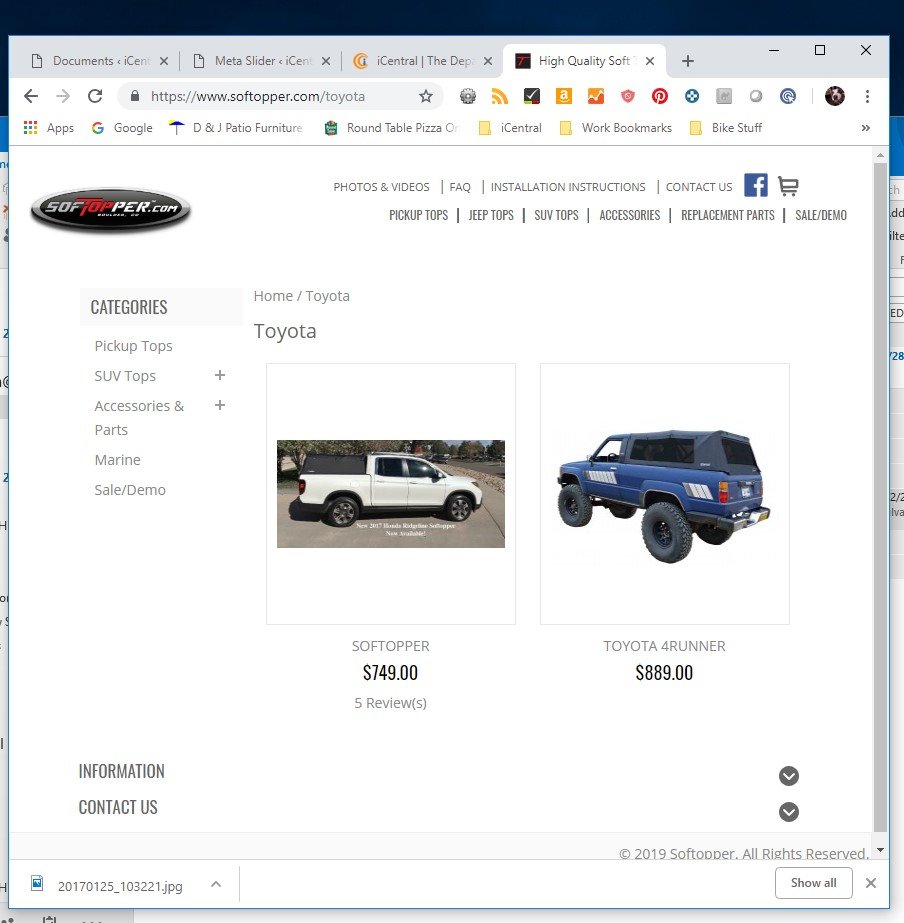Open ACCESSORIES menu item

click(x=630, y=215)
